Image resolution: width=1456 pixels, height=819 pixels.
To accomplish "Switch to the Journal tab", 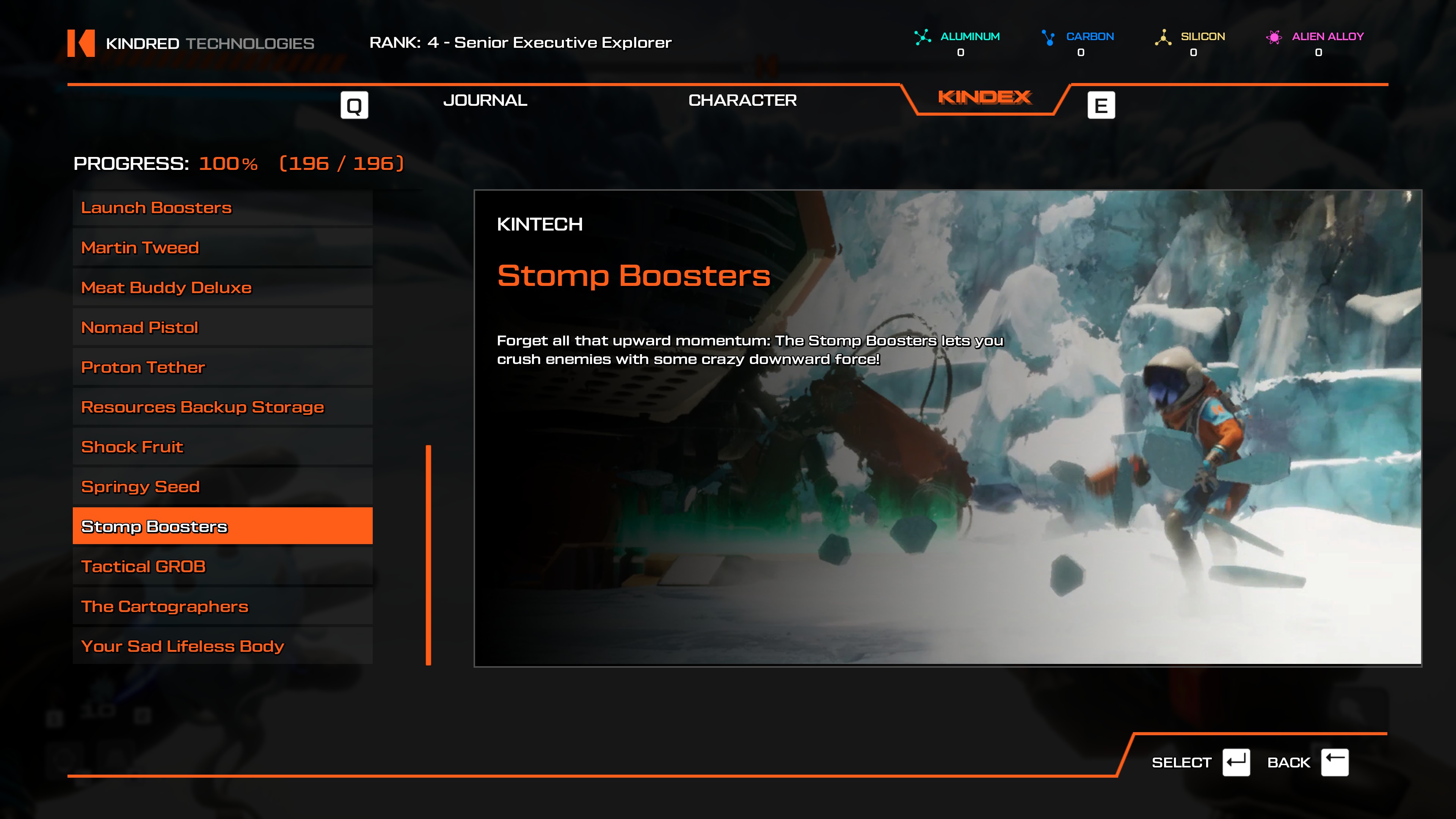I will click(485, 100).
